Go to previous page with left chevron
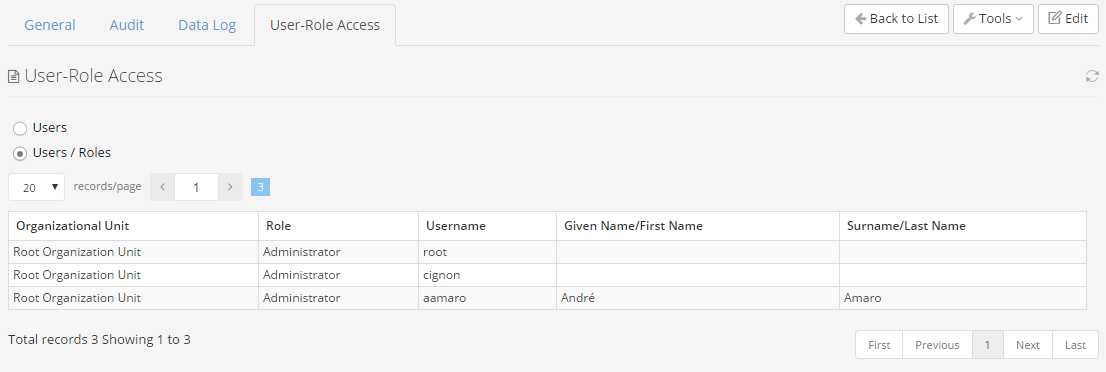The height and width of the screenshot is (372, 1106). [162, 187]
